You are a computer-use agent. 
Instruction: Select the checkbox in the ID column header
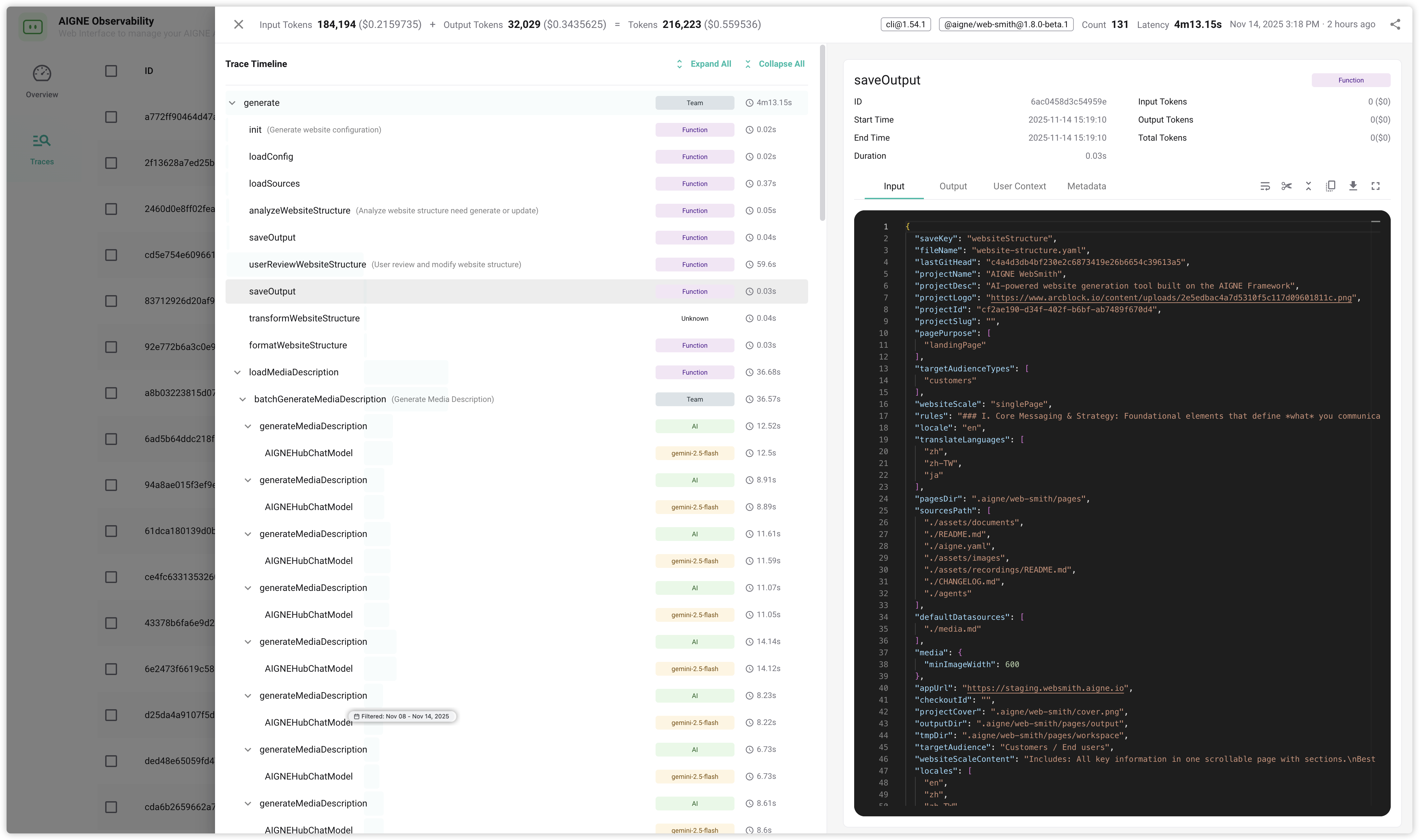(x=111, y=71)
